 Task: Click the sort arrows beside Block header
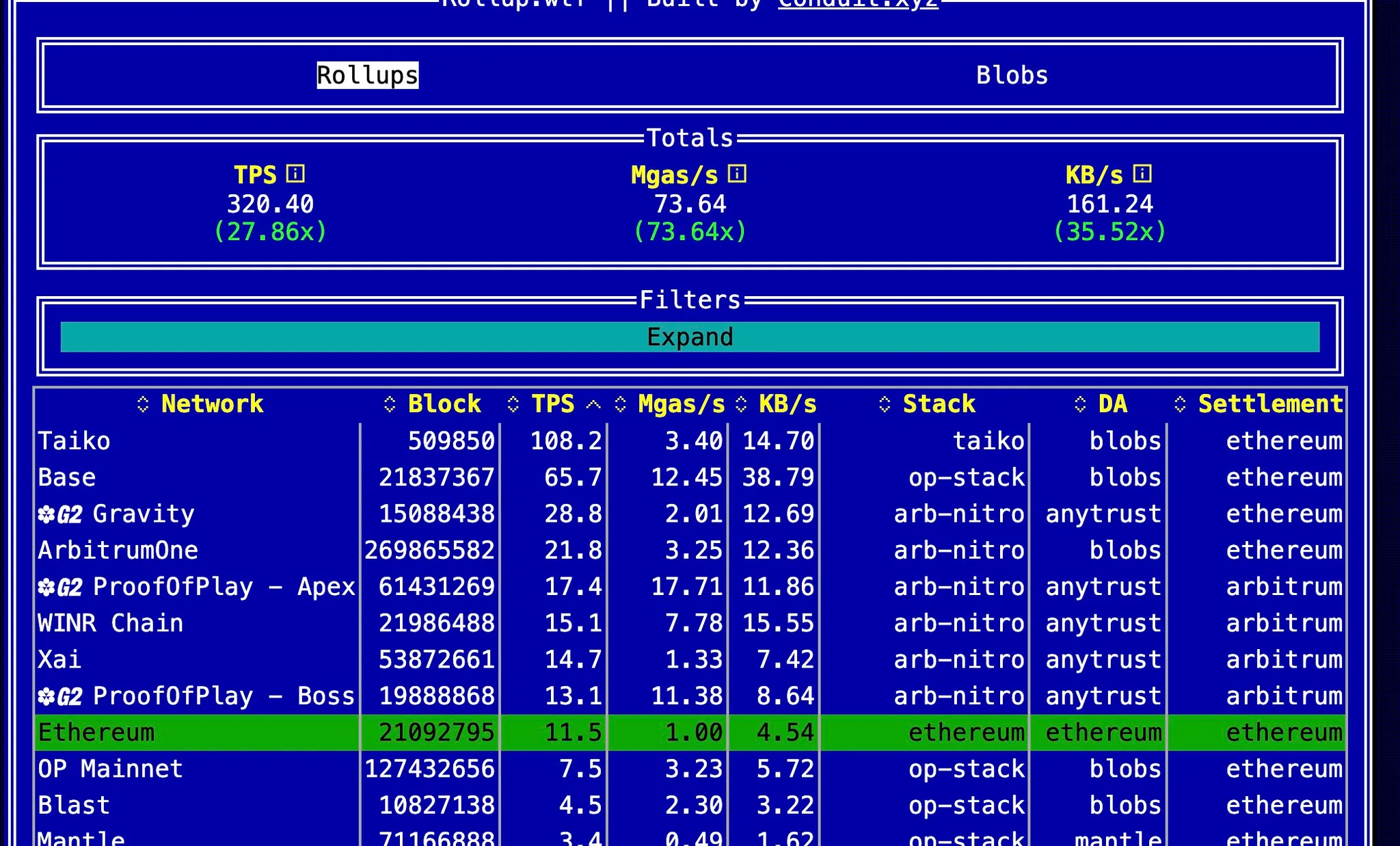point(390,404)
